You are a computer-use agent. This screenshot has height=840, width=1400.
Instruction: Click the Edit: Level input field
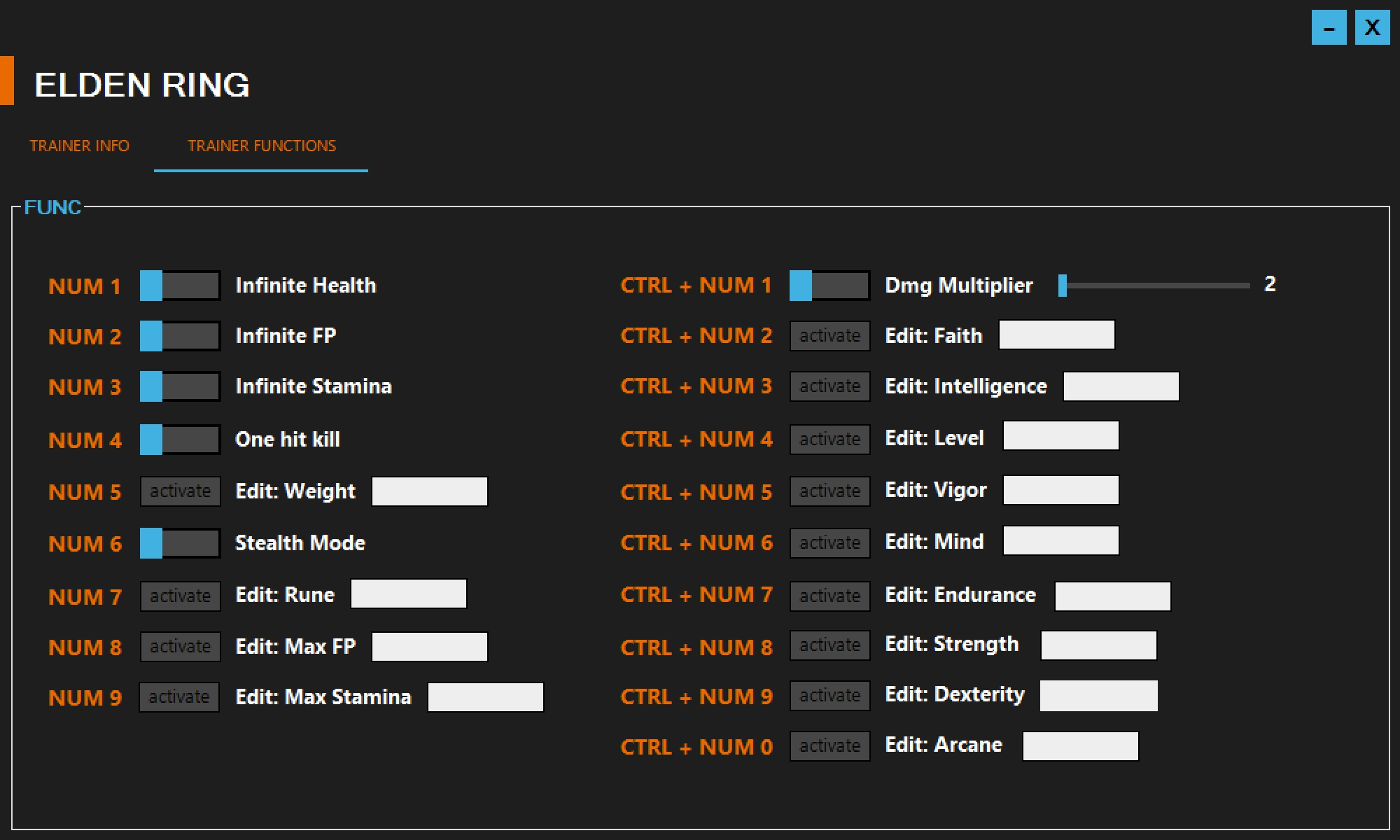[x=1061, y=435]
